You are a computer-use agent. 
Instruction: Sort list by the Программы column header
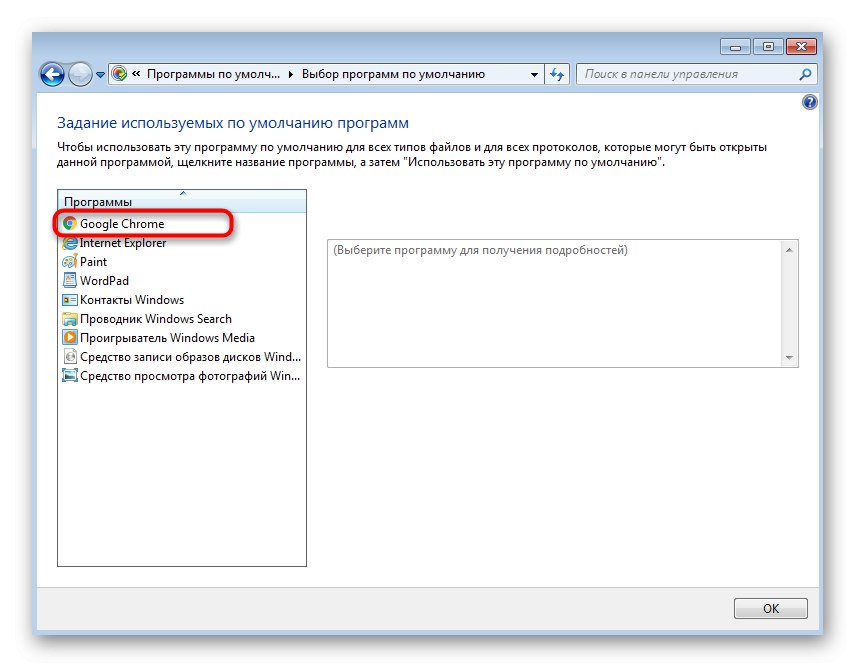(x=182, y=201)
